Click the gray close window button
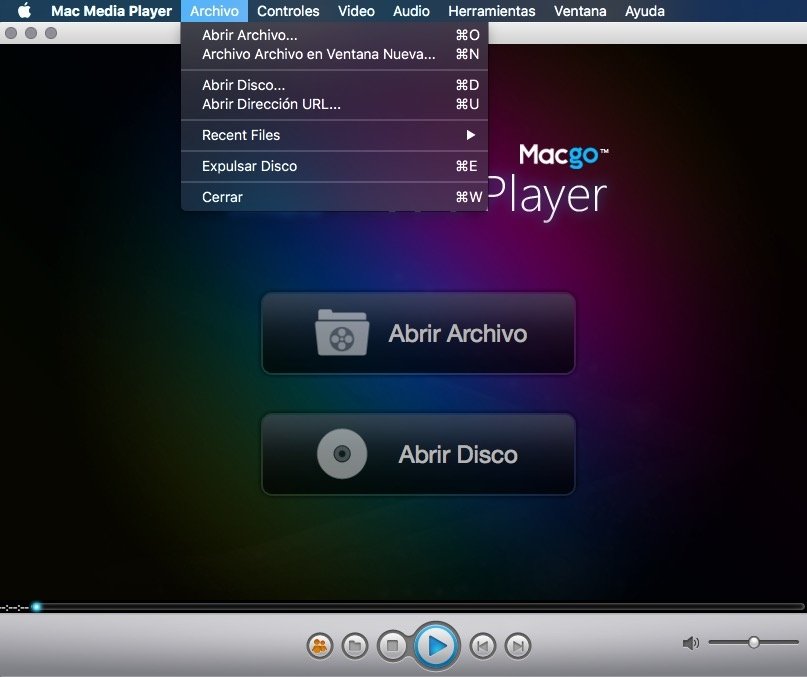 (11, 33)
